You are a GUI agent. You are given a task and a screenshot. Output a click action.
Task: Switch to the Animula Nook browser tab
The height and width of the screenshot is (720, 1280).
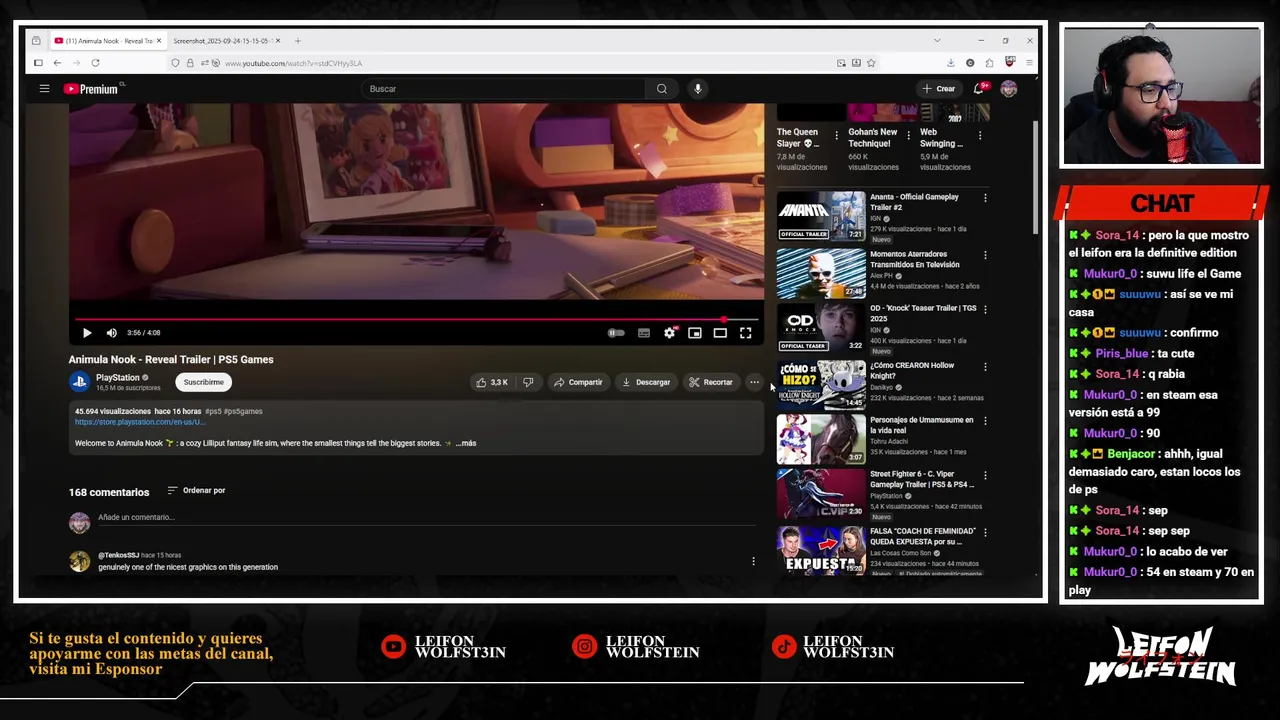tap(108, 41)
